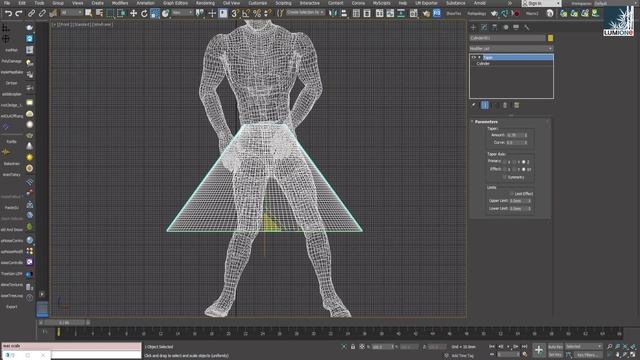The image size is (640, 360).
Task: Click the Undo arrow icon
Action: [x=8, y=13]
